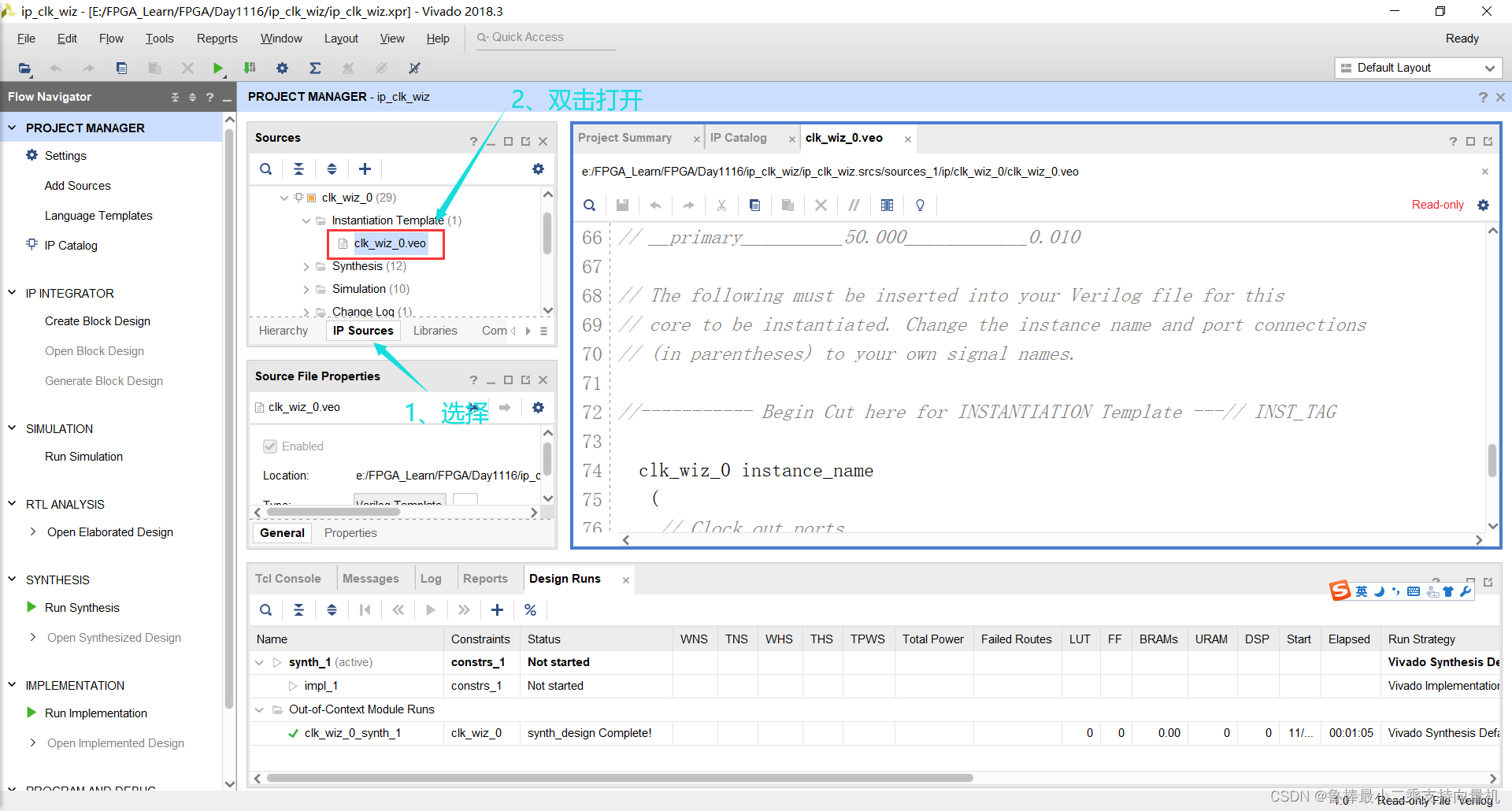Click the sigma report icon in toolbar

[315, 69]
